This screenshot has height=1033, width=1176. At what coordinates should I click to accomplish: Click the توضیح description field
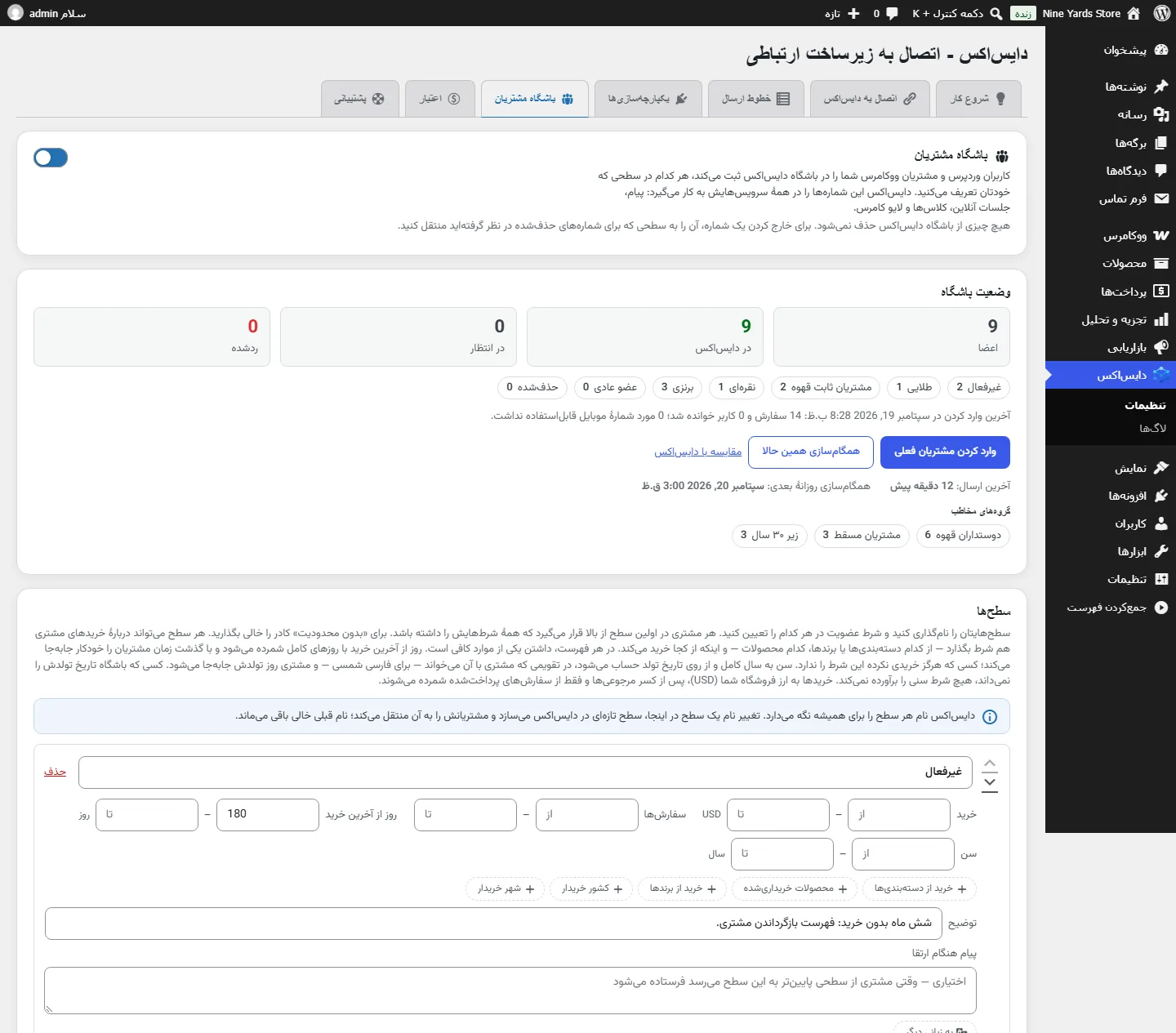493,924
